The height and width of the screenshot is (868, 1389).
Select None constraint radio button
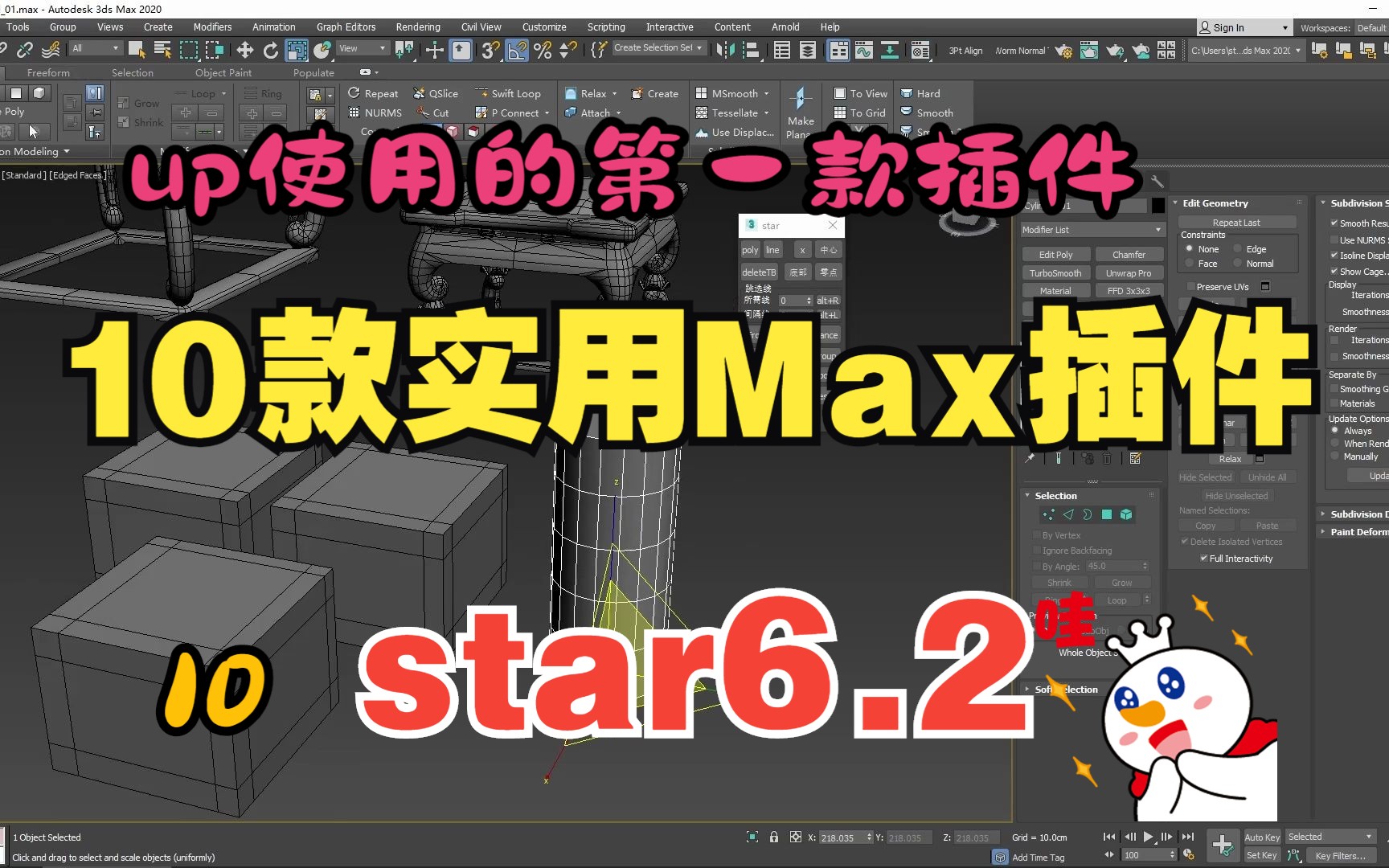pyautogui.click(x=1190, y=249)
